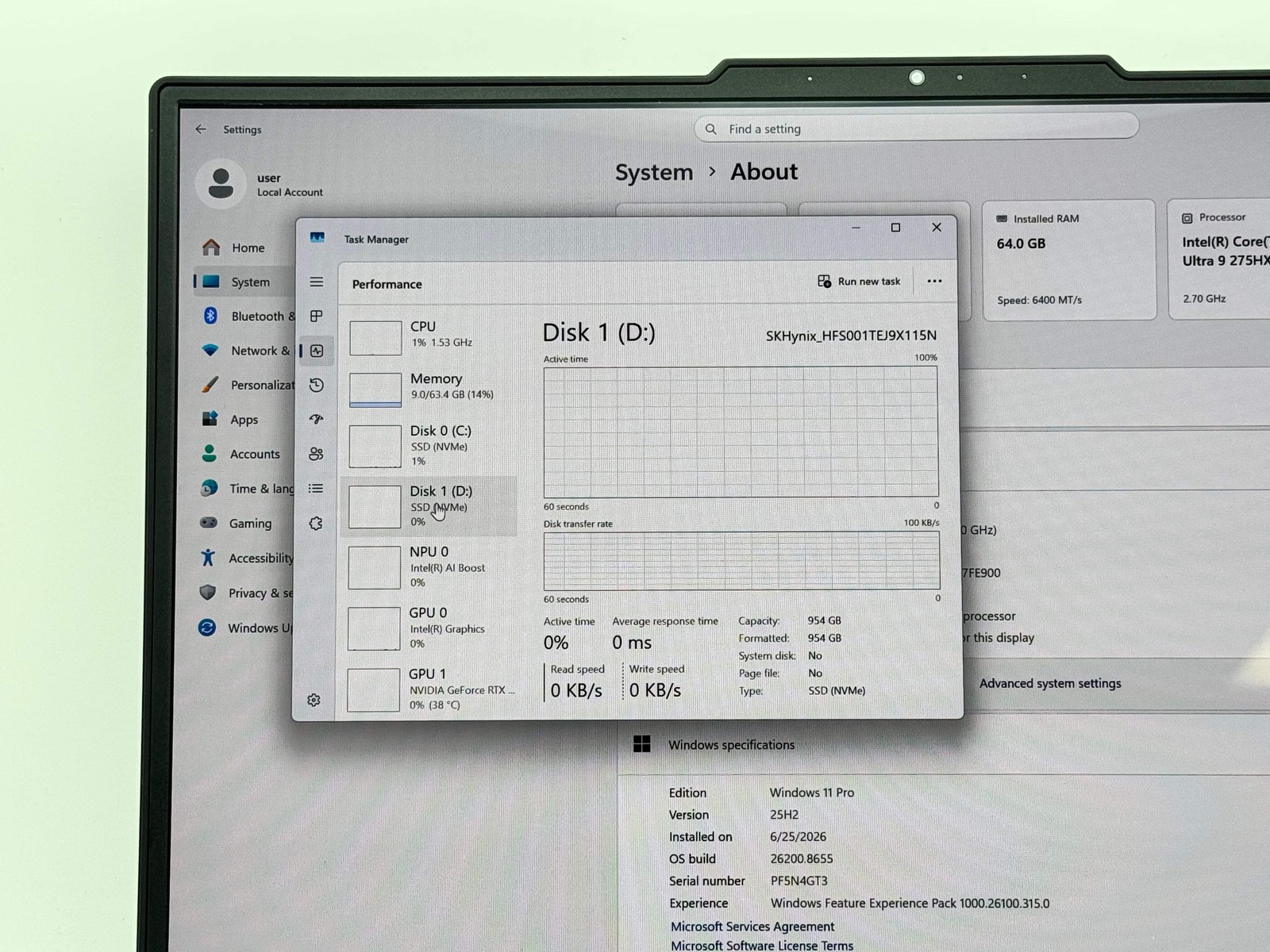Open Processes page icon in Task Manager
1270x952 pixels.
[316, 316]
